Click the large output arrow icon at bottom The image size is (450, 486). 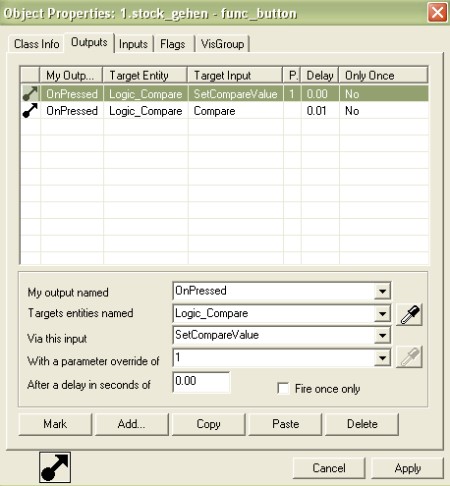coord(55,467)
